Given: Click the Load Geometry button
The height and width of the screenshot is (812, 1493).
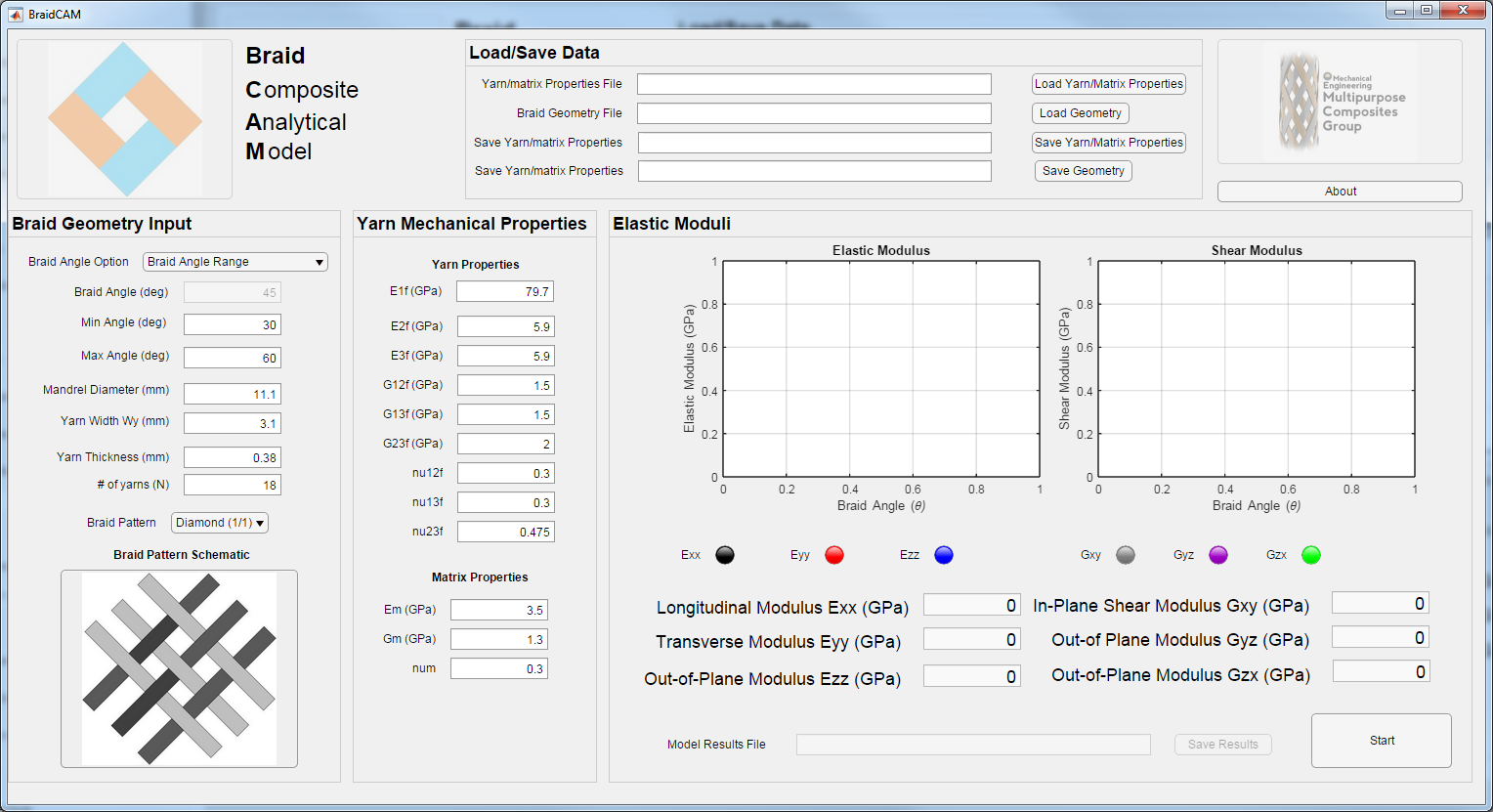Looking at the screenshot, I should (x=1081, y=113).
